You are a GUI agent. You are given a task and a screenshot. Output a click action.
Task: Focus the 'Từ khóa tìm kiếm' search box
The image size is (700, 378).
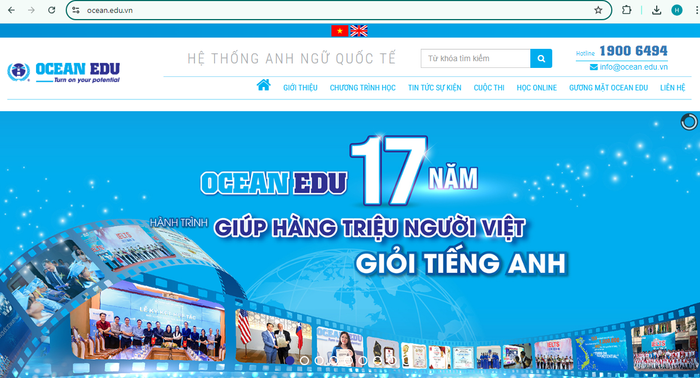(x=475, y=58)
